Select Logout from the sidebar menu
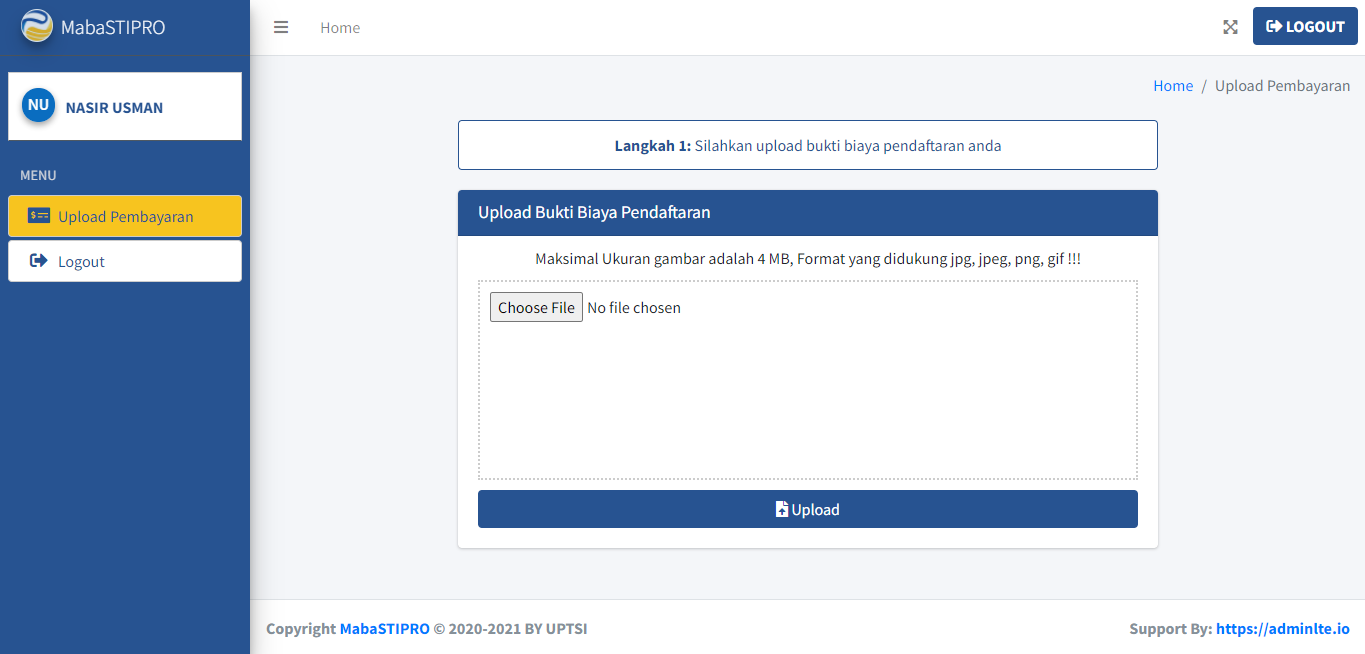Screen dimensions: 1365x654 click(x=81, y=262)
